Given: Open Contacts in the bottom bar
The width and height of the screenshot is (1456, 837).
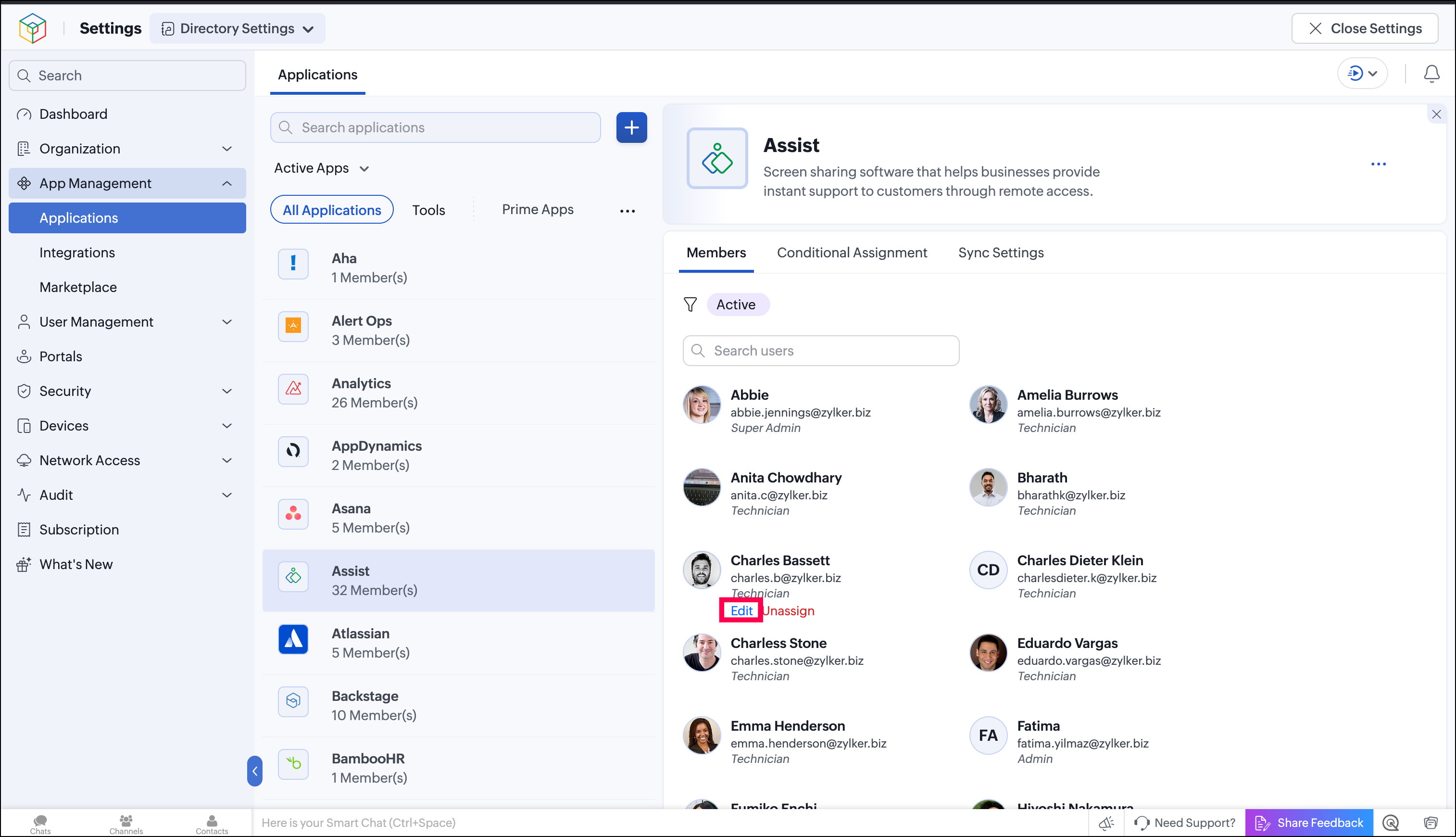Looking at the screenshot, I should [x=212, y=824].
